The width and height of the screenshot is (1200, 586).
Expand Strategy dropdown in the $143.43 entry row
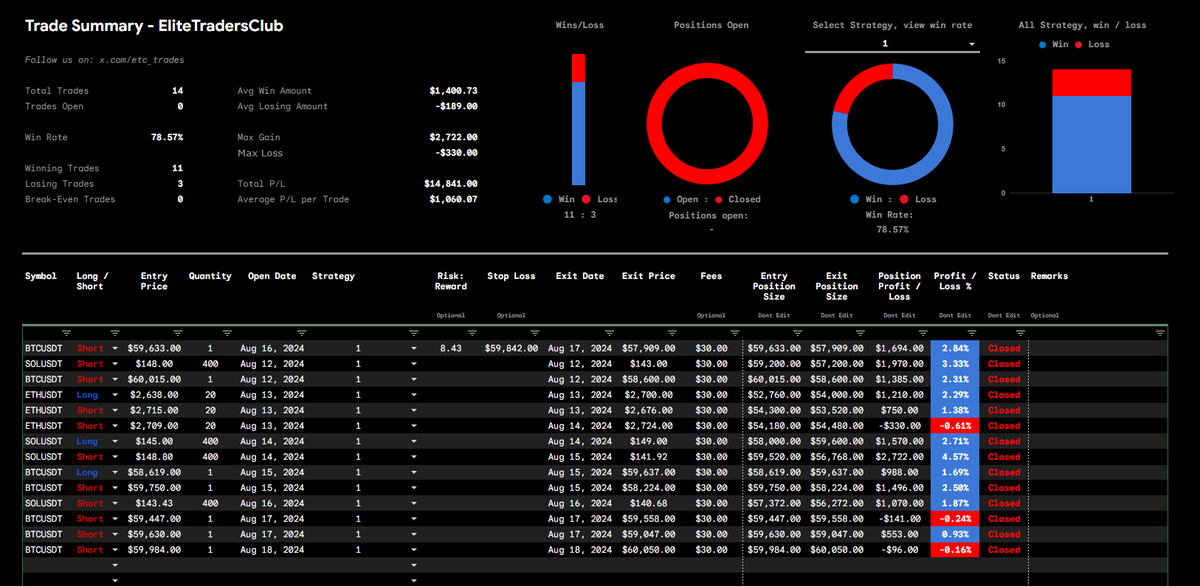click(413, 503)
